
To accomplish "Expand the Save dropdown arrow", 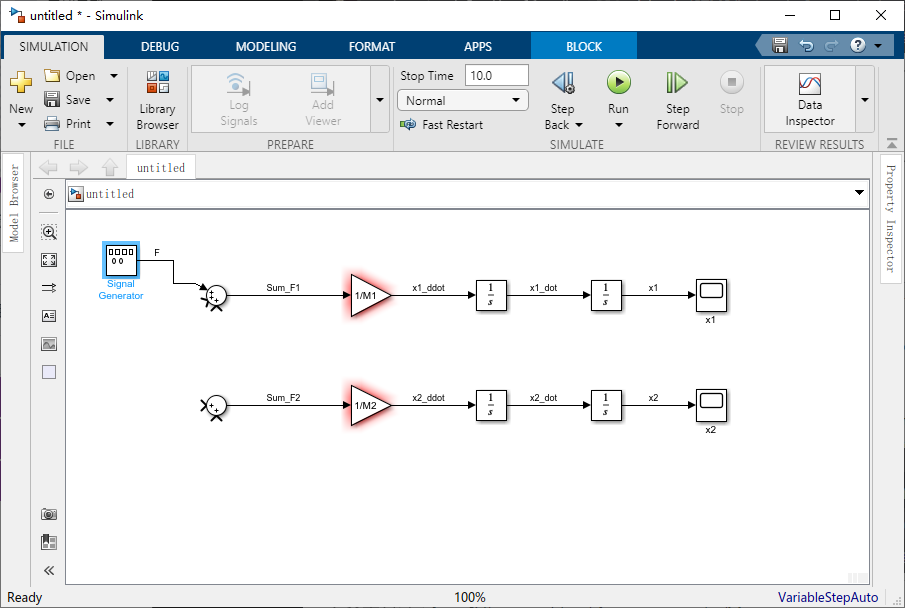I will coord(110,100).
